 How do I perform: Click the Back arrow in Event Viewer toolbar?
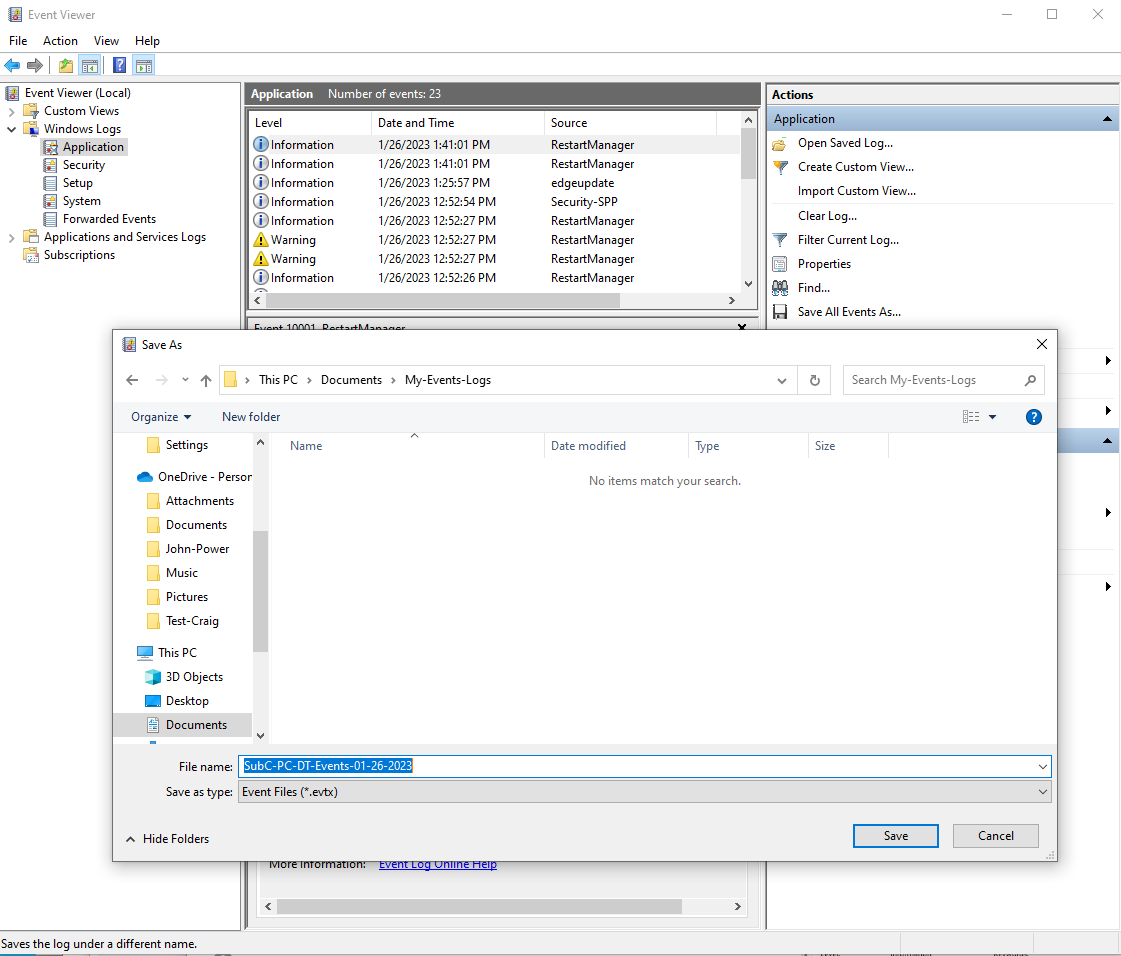tap(12, 66)
